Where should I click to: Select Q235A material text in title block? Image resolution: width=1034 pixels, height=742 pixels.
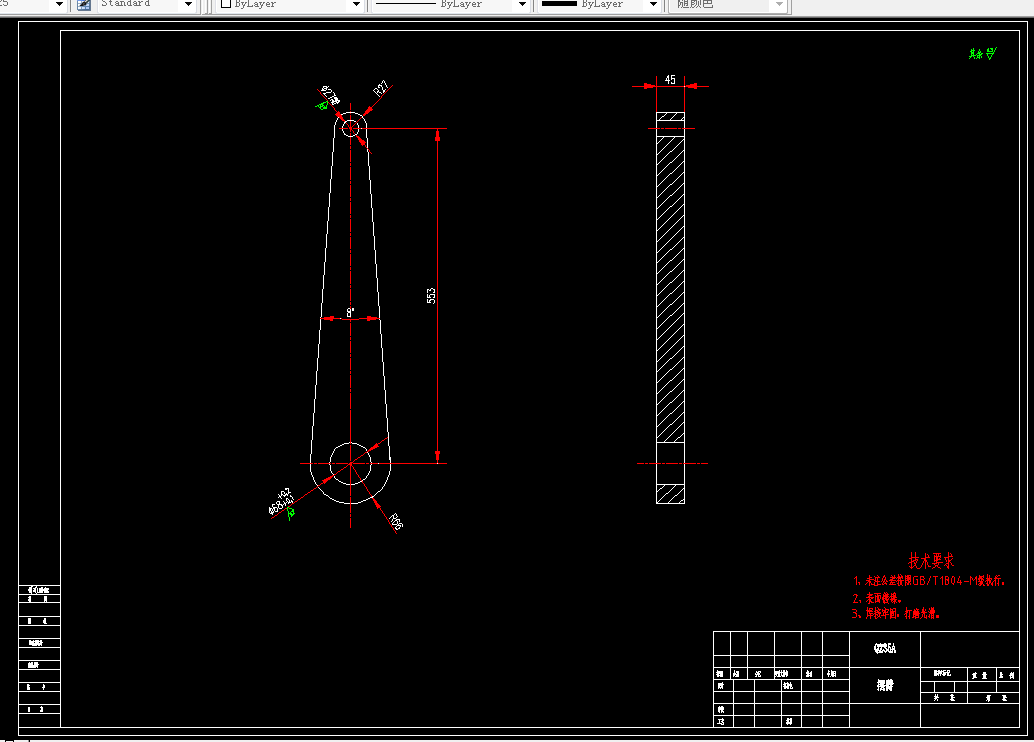click(884, 648)
